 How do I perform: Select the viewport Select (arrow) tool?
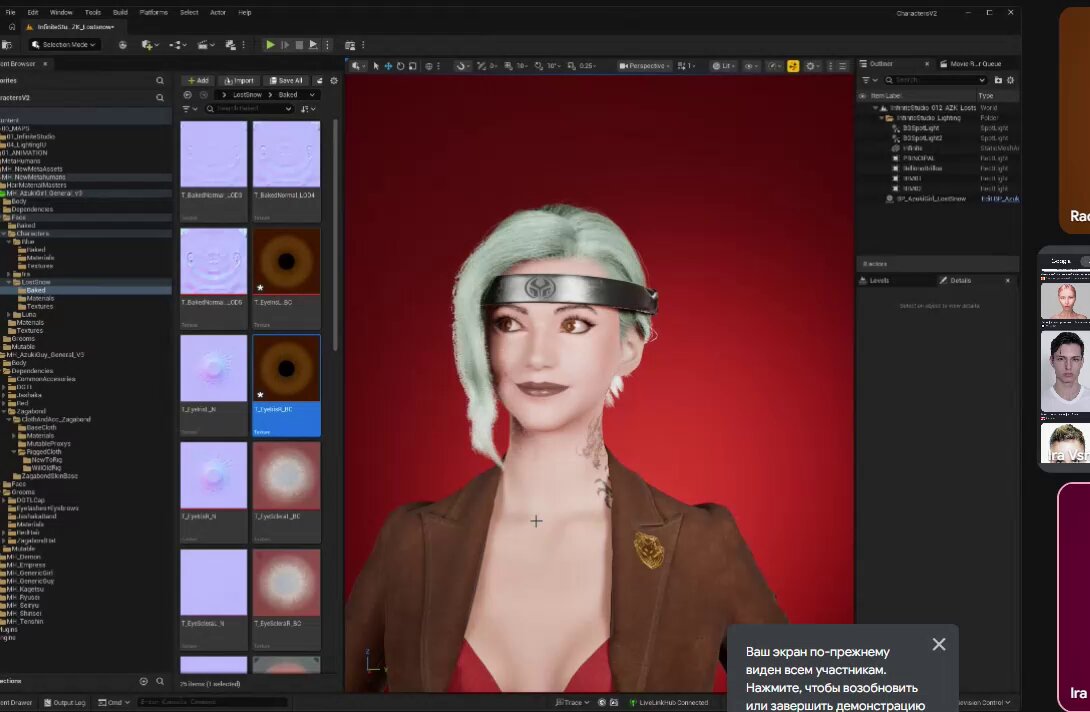pos(376,66)
